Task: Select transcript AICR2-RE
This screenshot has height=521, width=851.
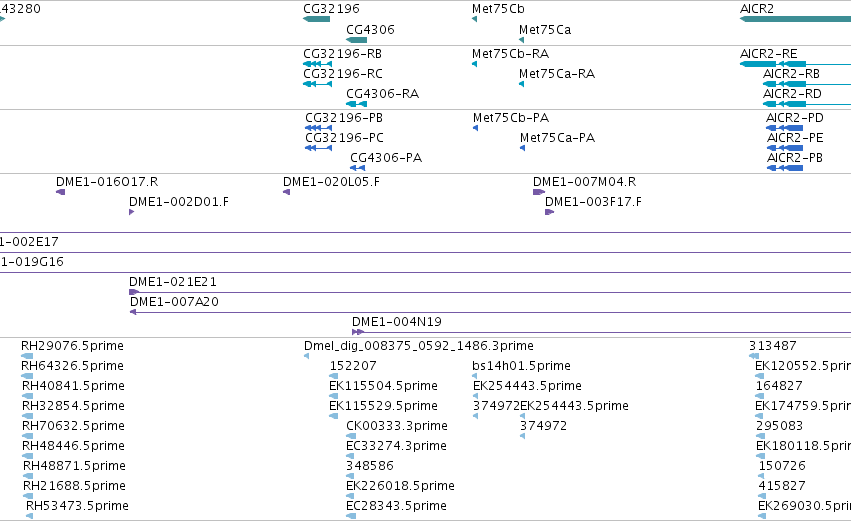Action: pos(769,54)
